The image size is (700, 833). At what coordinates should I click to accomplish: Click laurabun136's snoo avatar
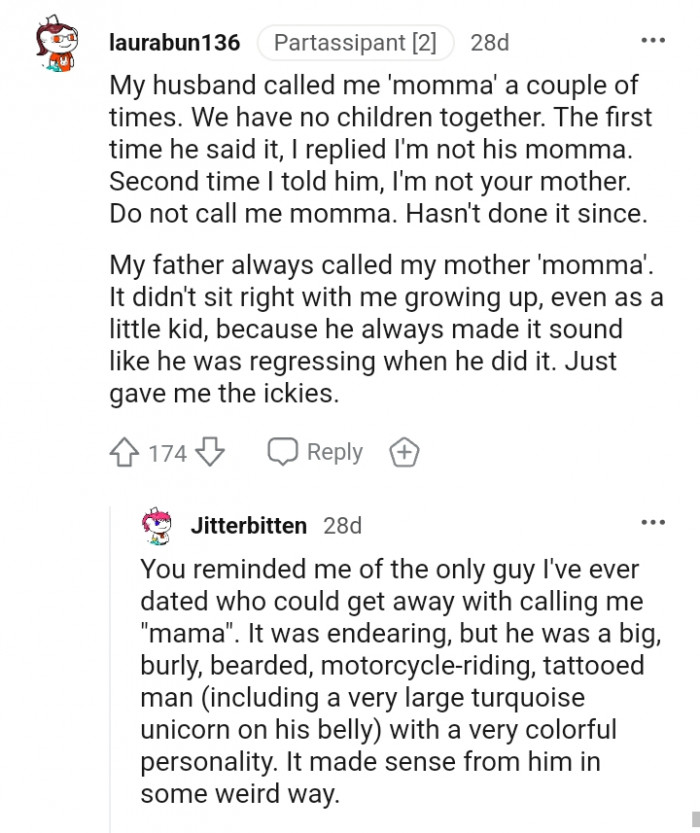tap(57, 42)
